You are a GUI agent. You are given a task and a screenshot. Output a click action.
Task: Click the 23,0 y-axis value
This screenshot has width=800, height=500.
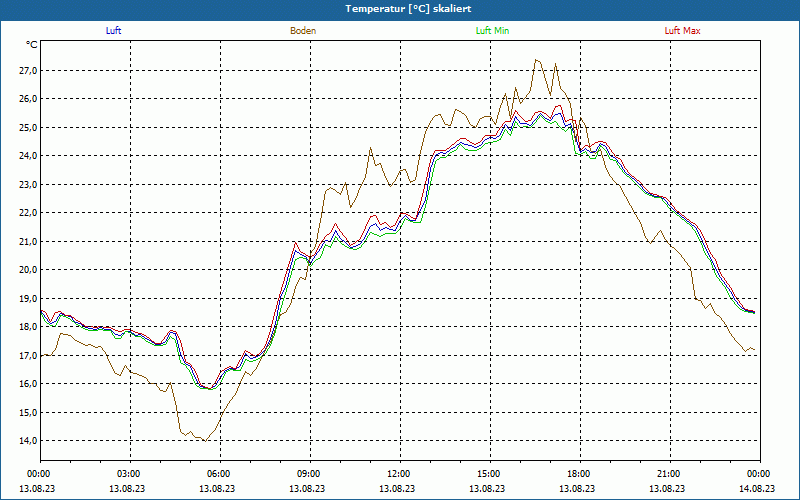click(x=29, y=184)
